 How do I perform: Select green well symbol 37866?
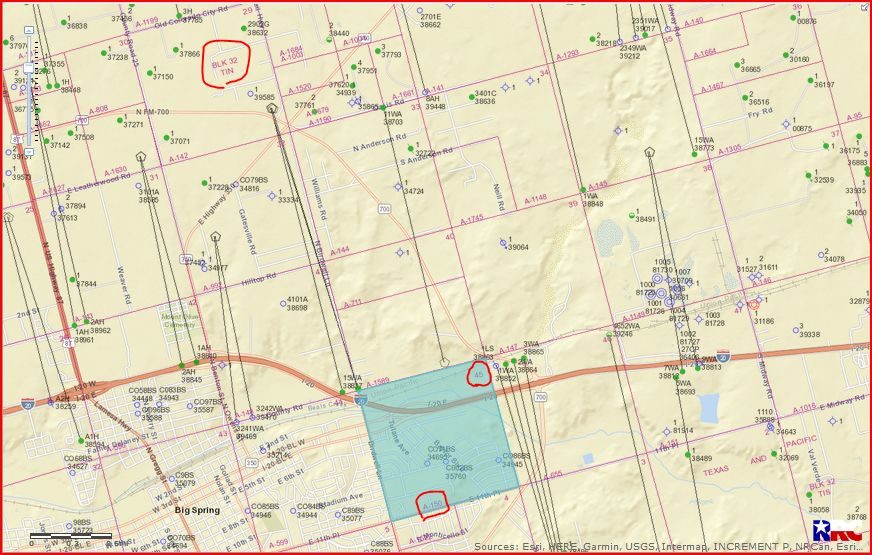coord(175,50)
